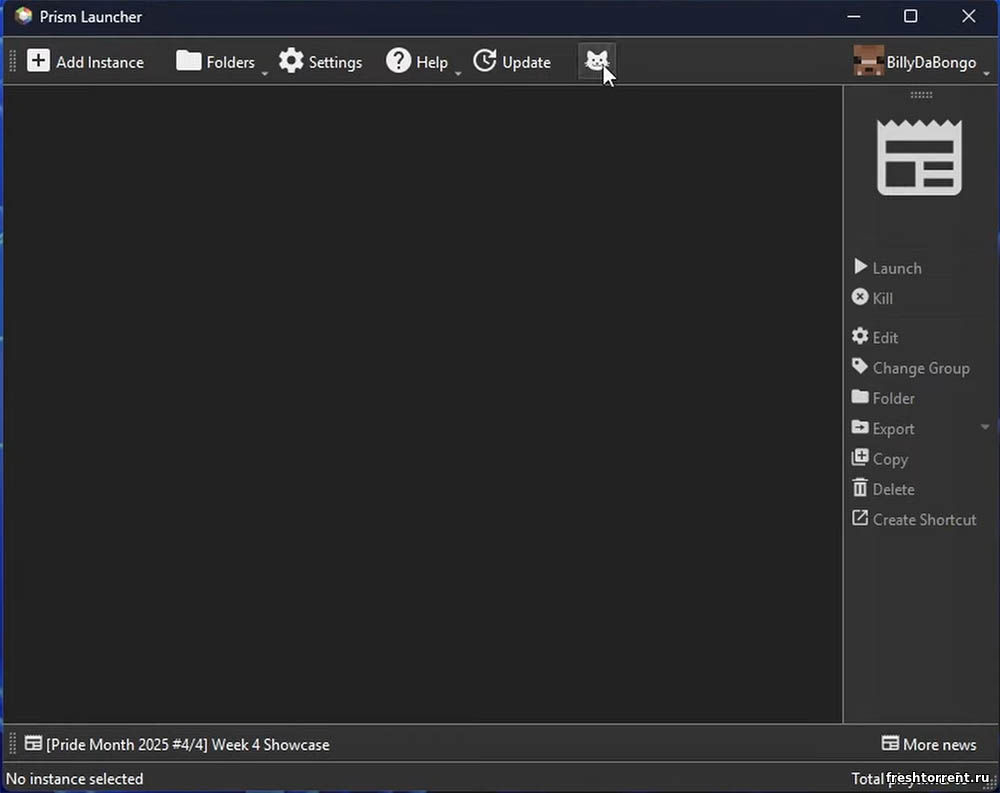Image resolution: width=1000 pixels, height=793 pixels.
Task: Select Change Group in side panel
Action: click(910, 368)
